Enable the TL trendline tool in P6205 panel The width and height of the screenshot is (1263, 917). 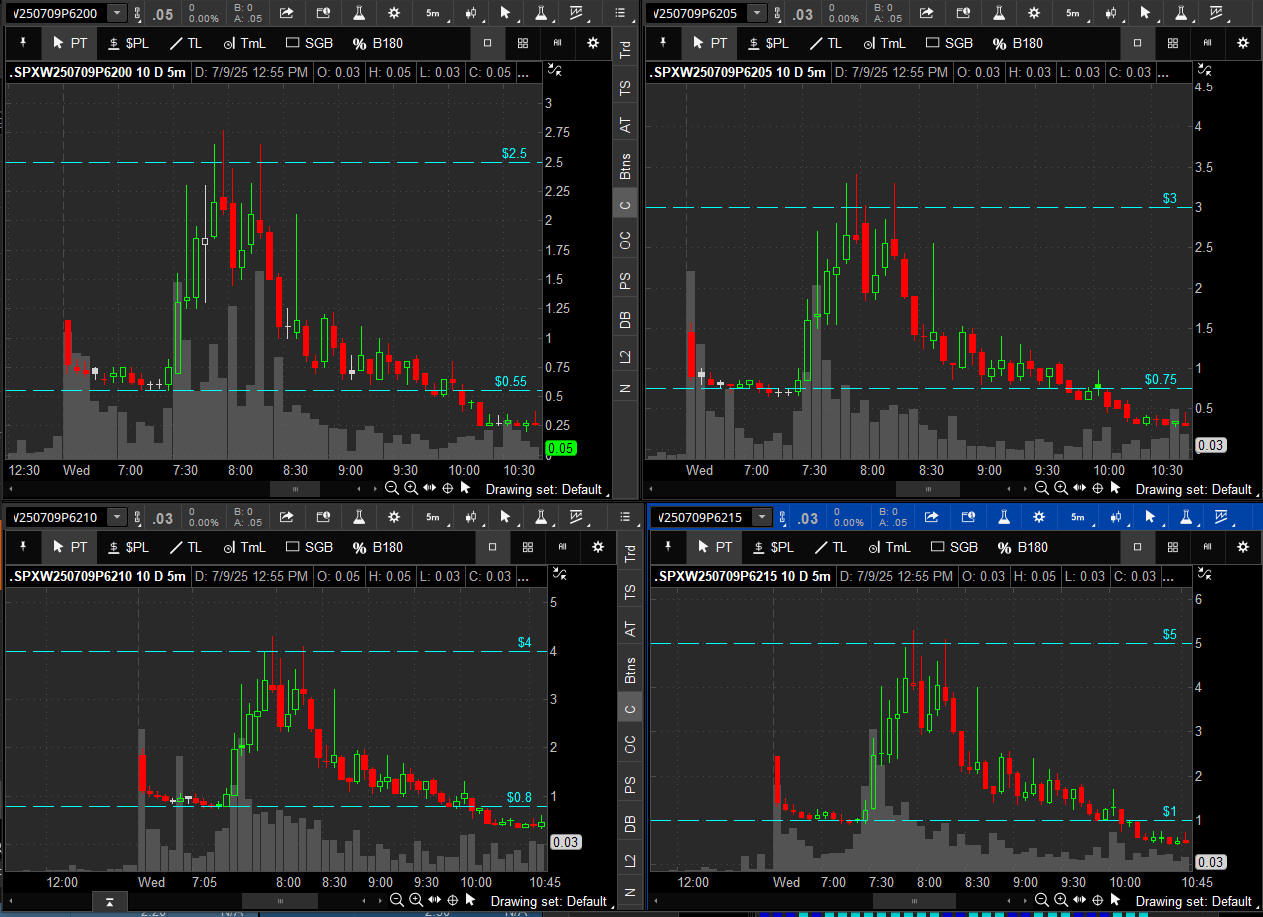828,43
